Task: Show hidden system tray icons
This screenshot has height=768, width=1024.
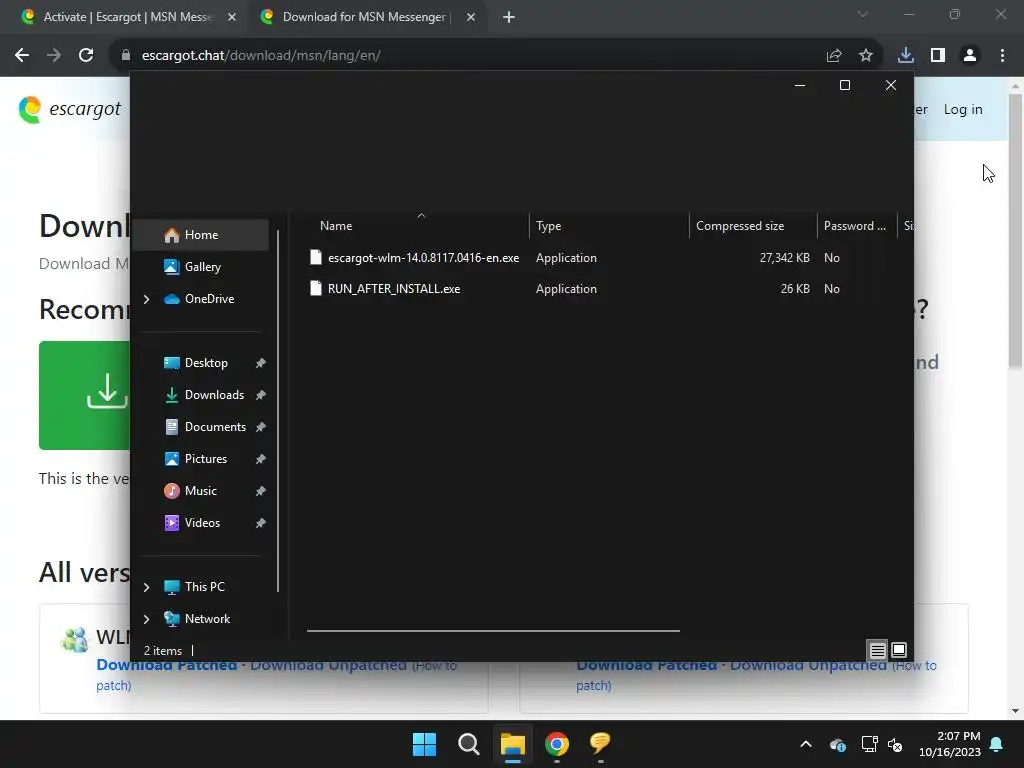Action: [806, 744]
